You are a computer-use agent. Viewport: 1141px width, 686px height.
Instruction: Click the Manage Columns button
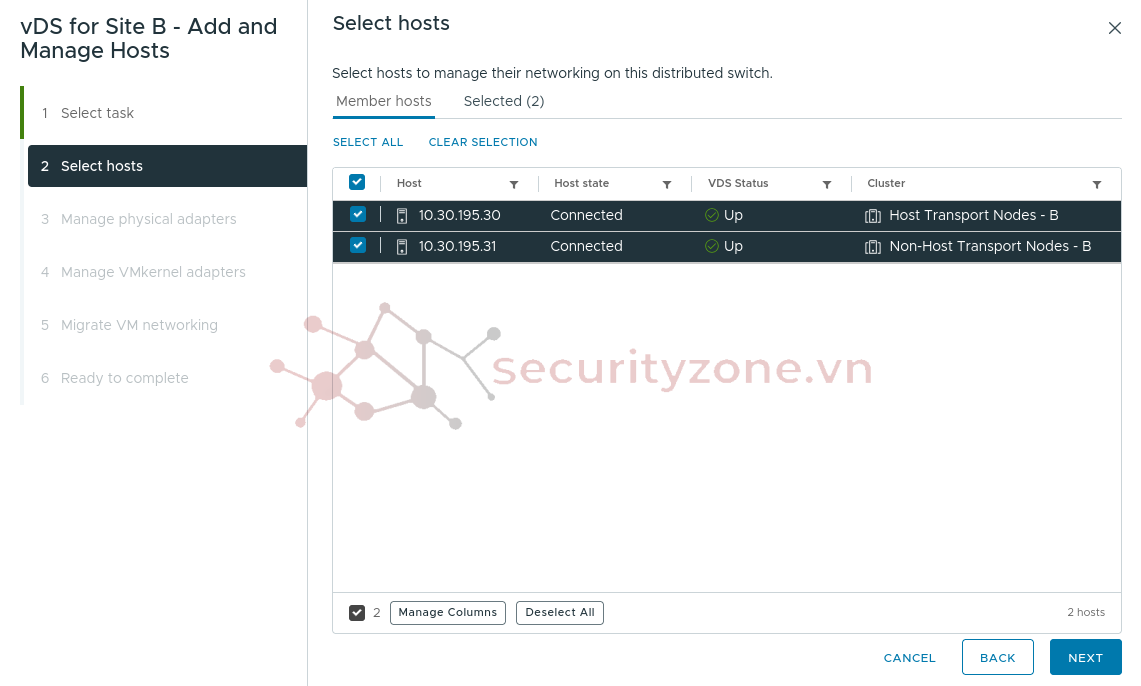pyautogui.click(x=447, y=613)
